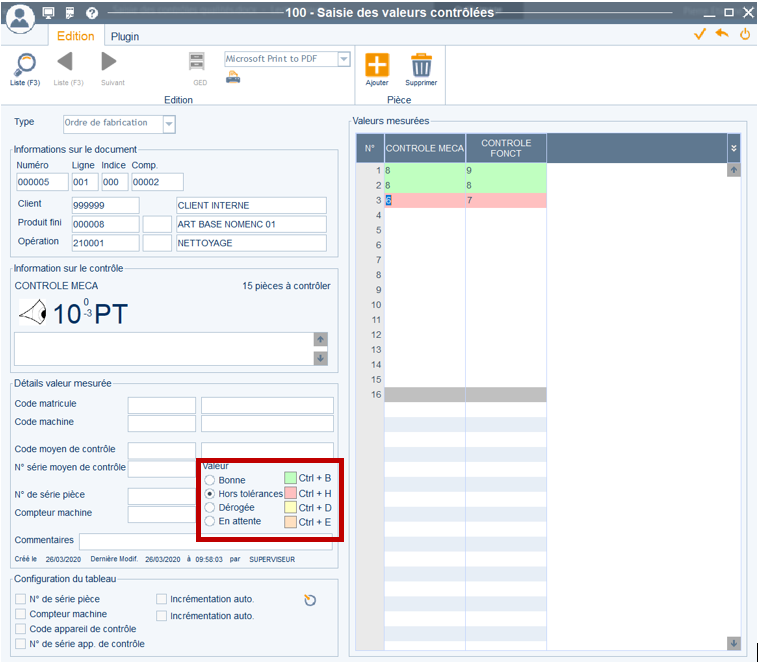Click the user profile avatar icon
This screenshot has width=760, height=671.
[20, 17]
